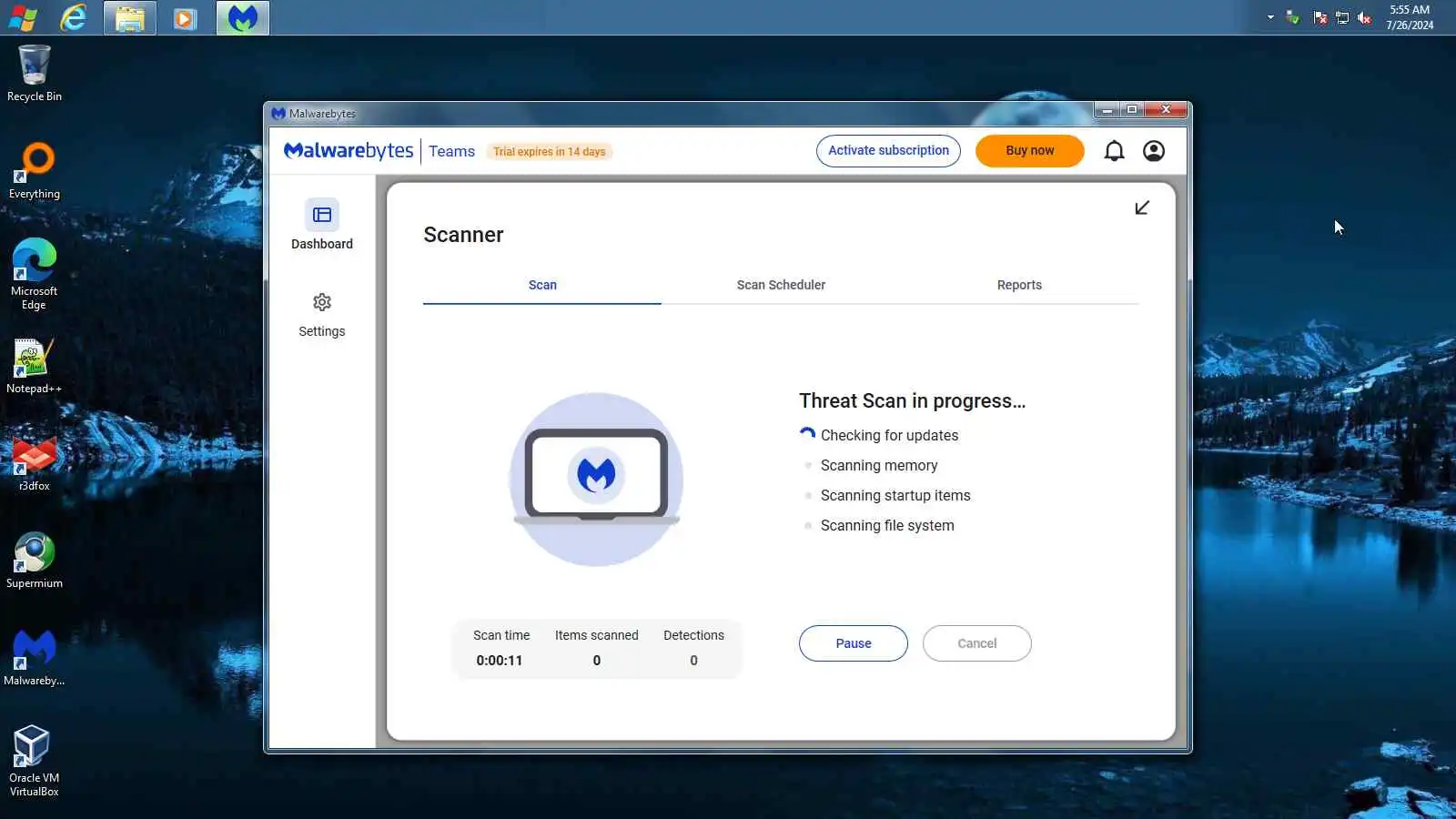Select the Oracle VM VirtualBox desktop shortcut
This screenshot has width=1456, height=819.
[x=35, y=761]
